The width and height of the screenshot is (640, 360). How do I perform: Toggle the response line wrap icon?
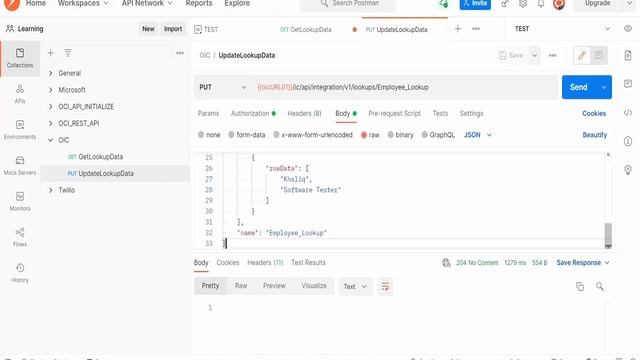coord(385,287)
